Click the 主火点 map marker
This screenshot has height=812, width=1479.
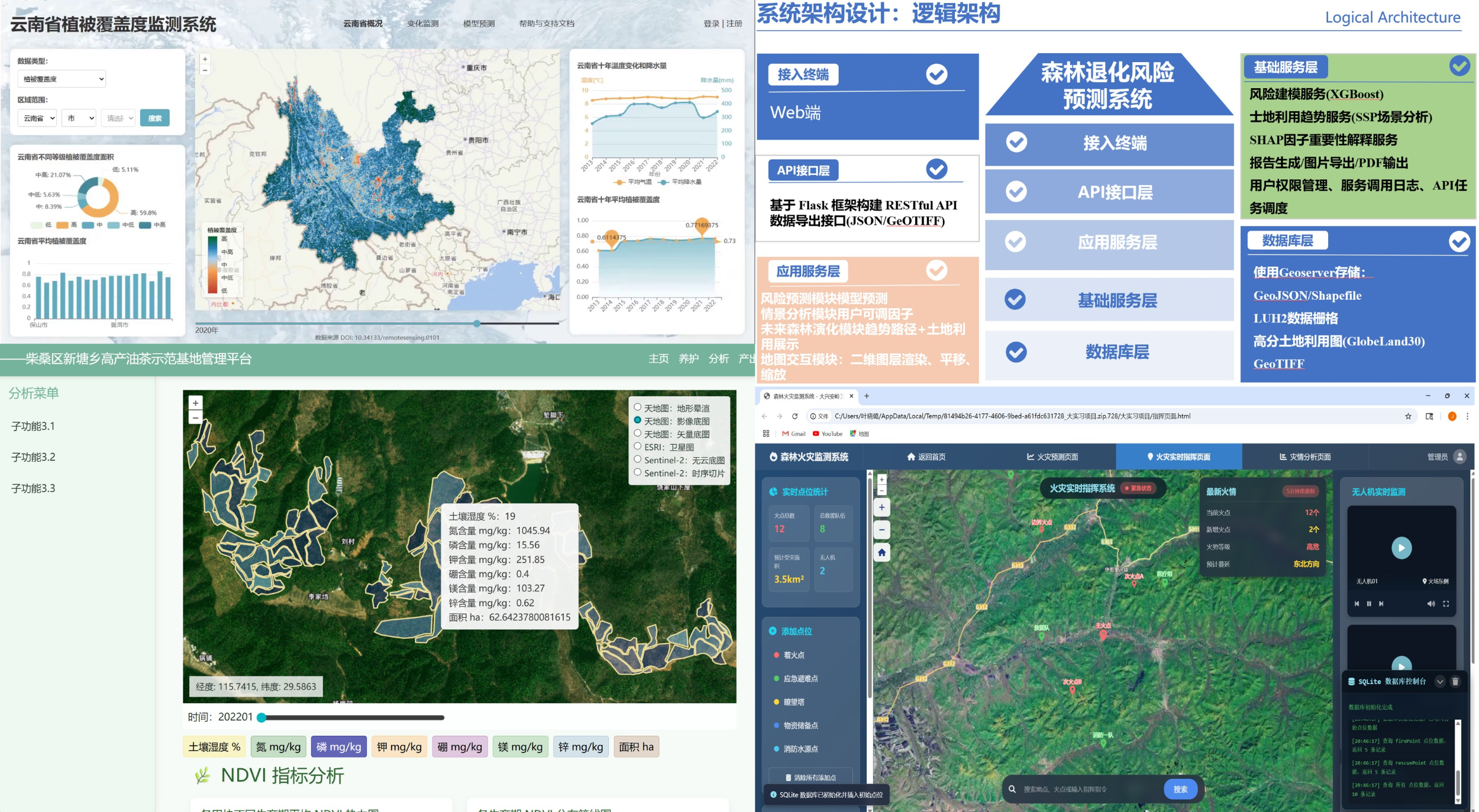click(x=1103, y=635)
